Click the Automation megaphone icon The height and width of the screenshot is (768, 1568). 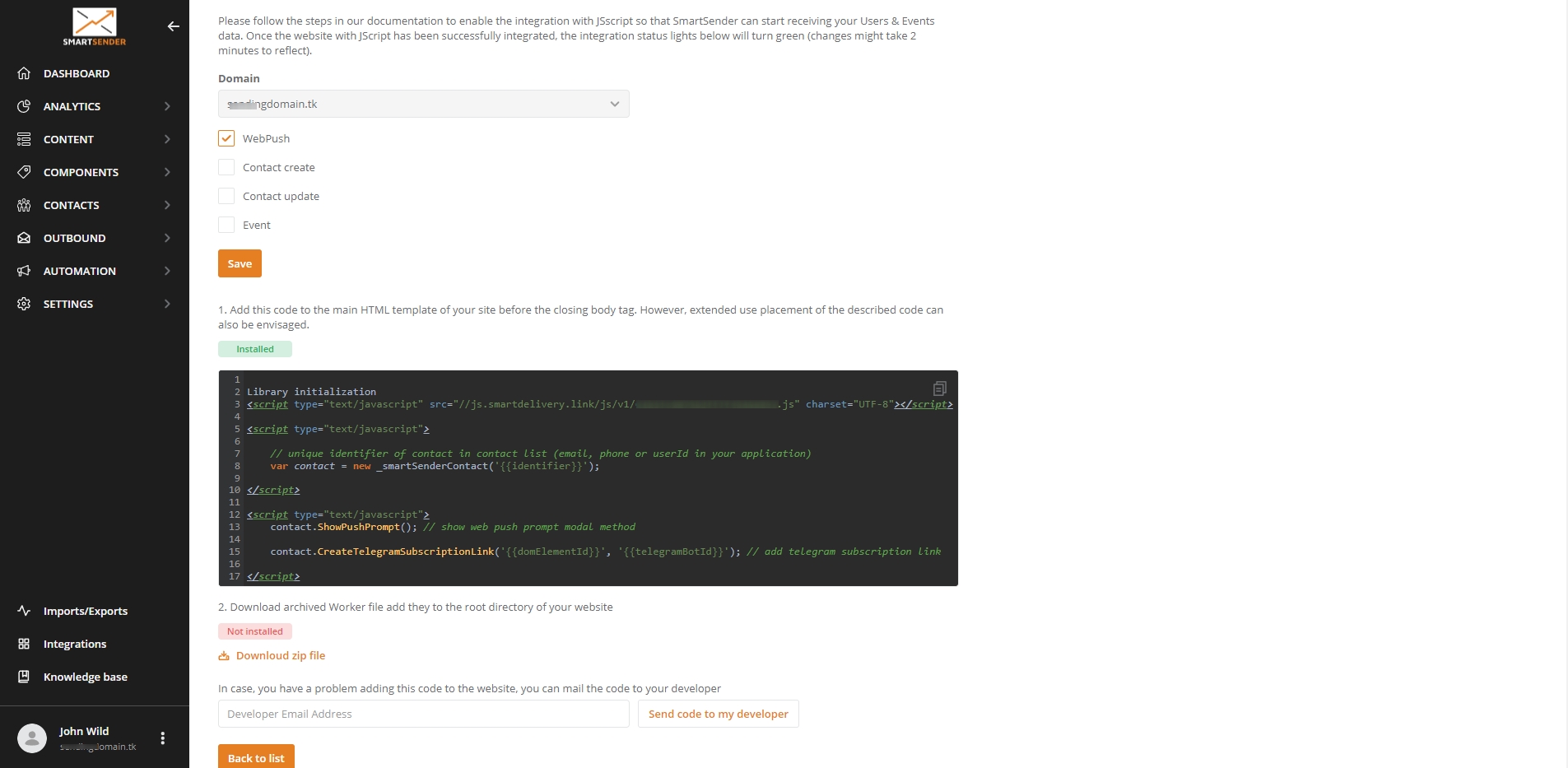24,271
